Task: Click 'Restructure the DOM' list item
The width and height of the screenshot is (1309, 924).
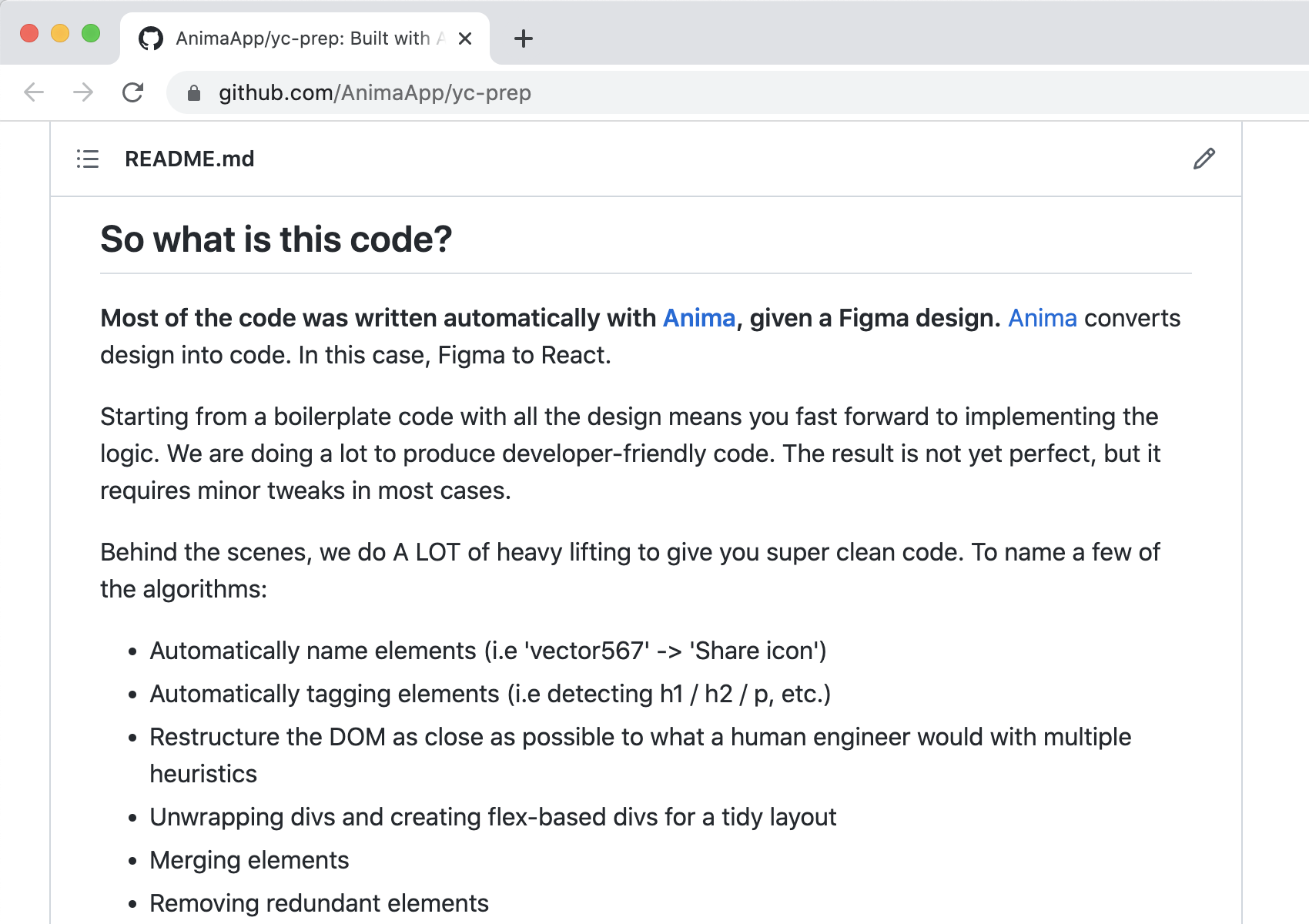Action: [641, 755]
